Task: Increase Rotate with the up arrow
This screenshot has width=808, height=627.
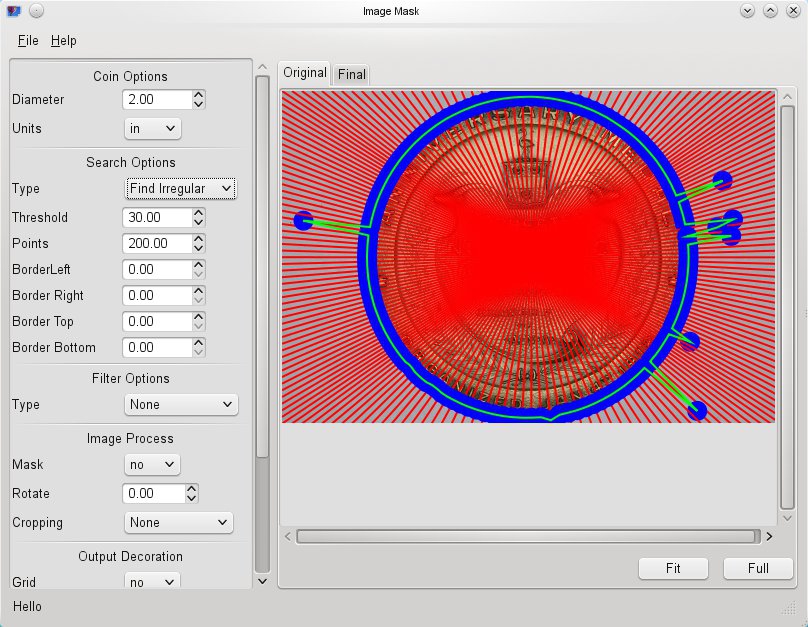Action: [192, 489]
